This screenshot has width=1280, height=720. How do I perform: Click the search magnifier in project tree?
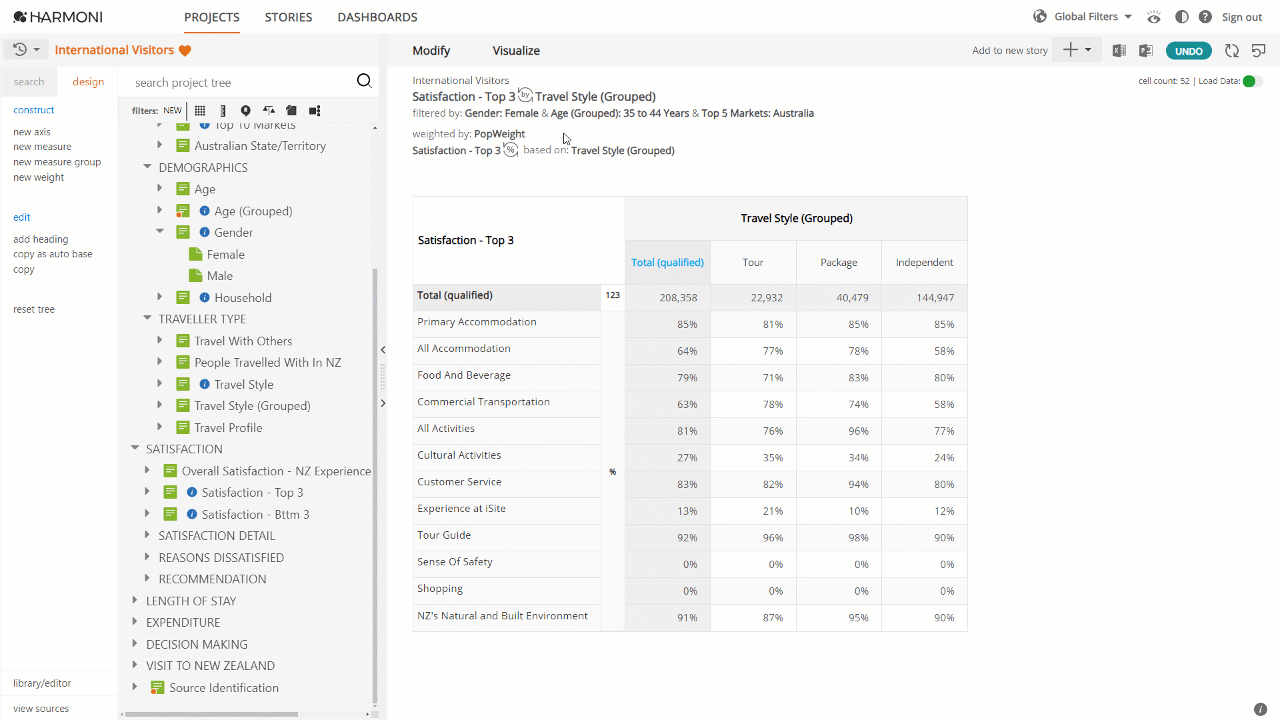pyautogui.click(x=364, y=82)
